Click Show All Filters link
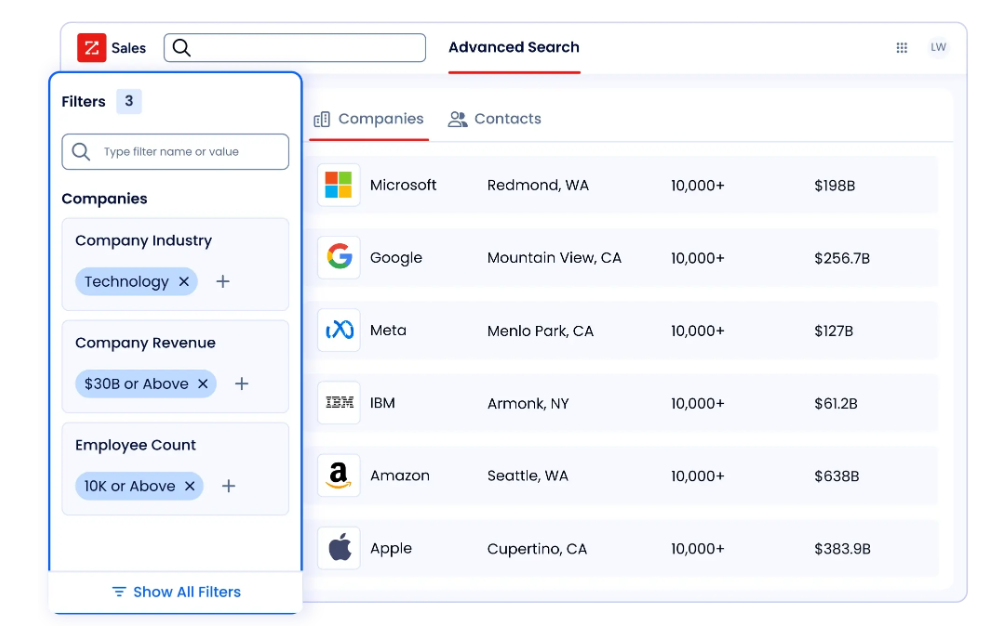1000x640 pixels. coord(177,592)
